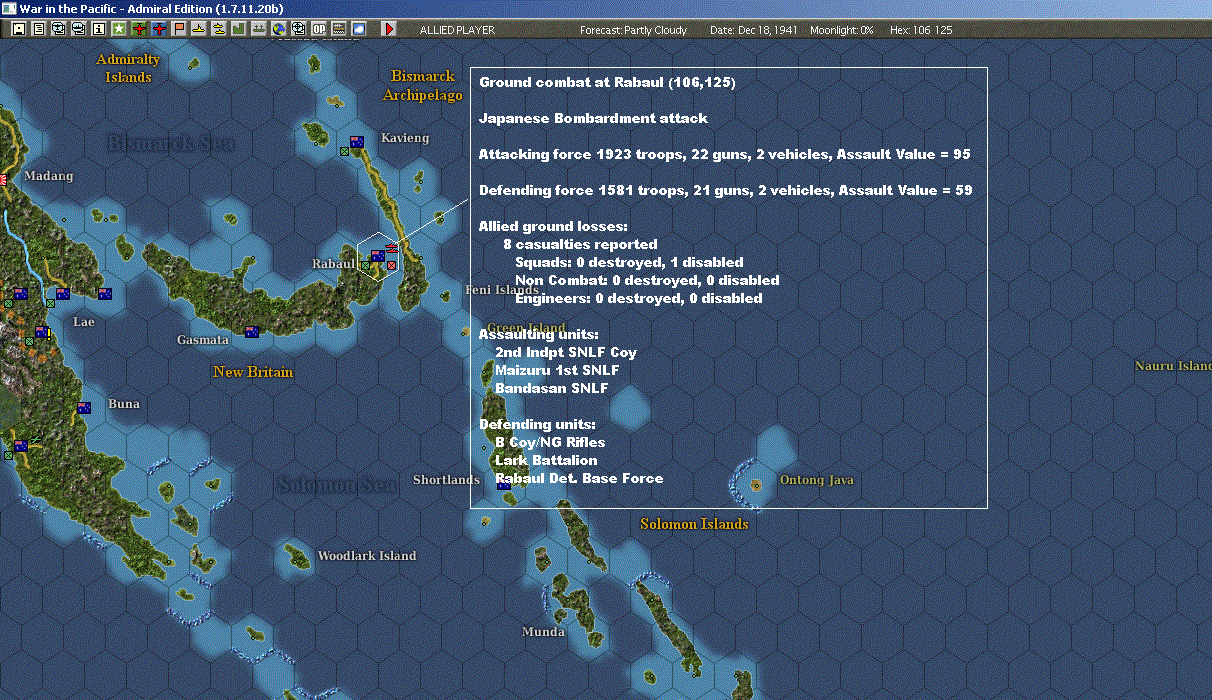Click the Feni Islands label

502,290
